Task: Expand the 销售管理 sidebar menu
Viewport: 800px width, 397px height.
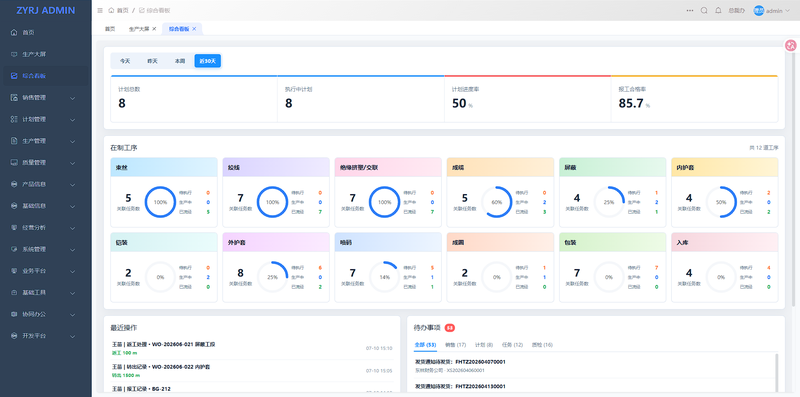Action: tap(46, 97)
